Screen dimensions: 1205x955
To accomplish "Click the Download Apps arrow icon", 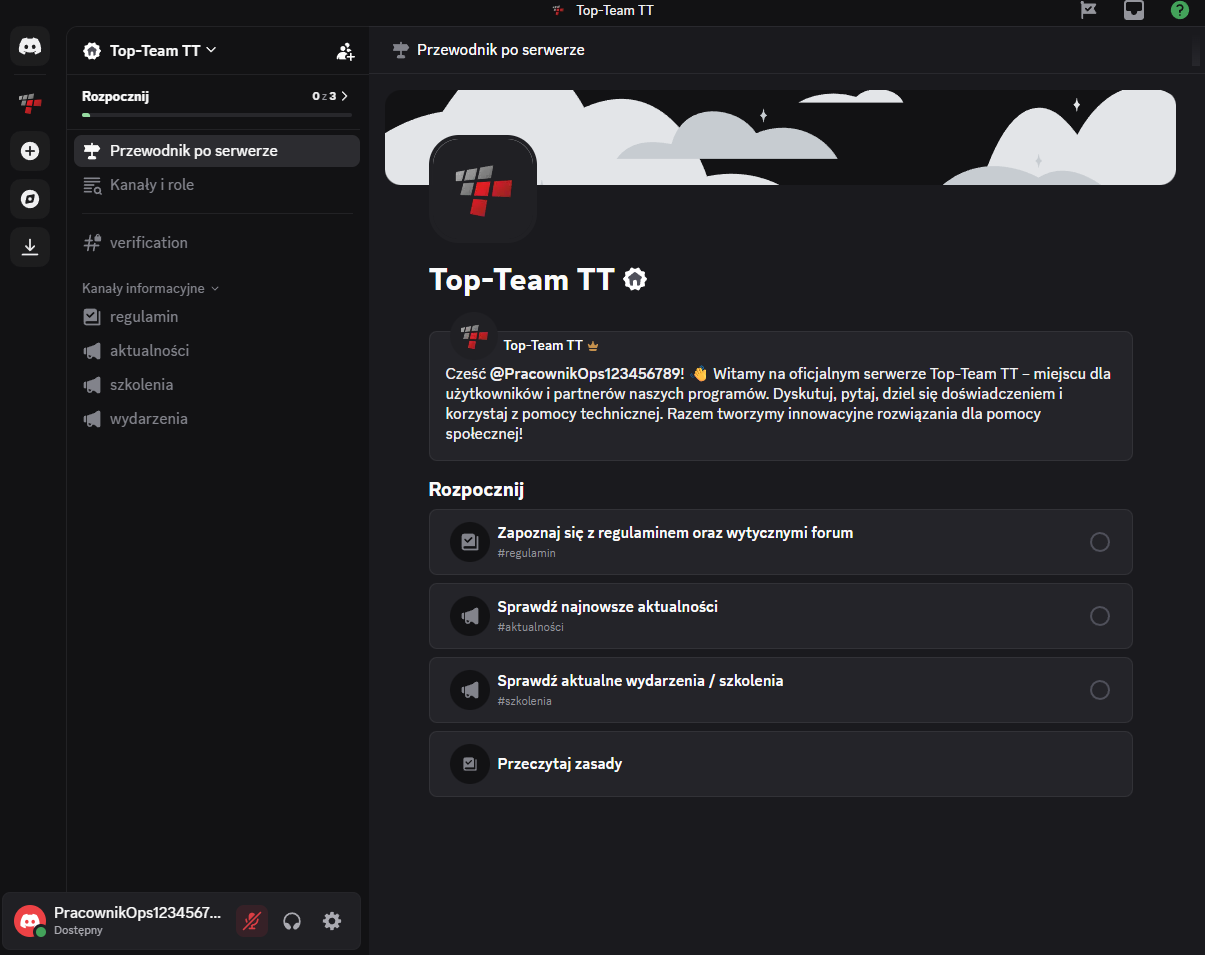I will point(30,247).
